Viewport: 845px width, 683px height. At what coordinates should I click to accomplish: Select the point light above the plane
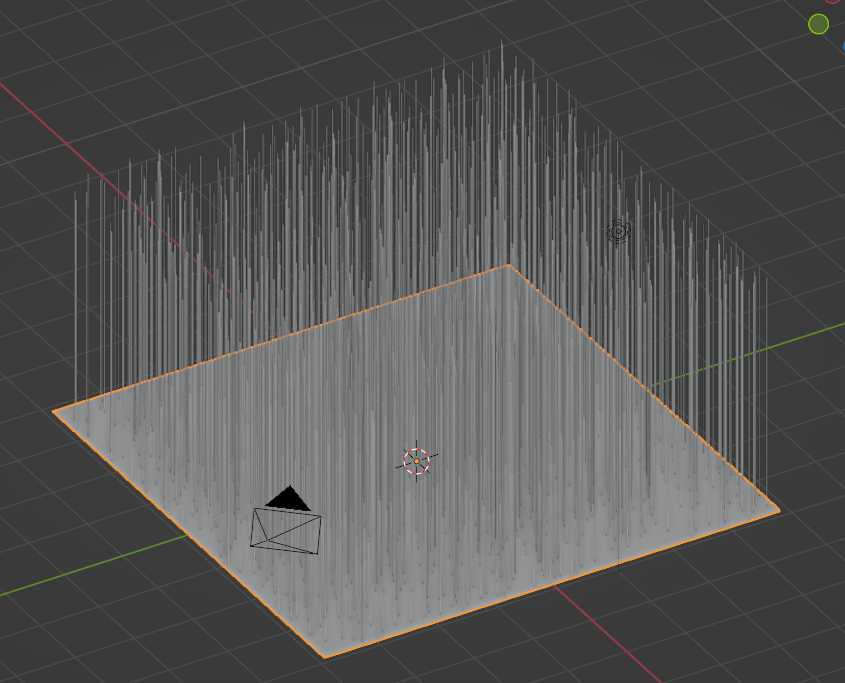pyautogui.click(x=618, y=231)
